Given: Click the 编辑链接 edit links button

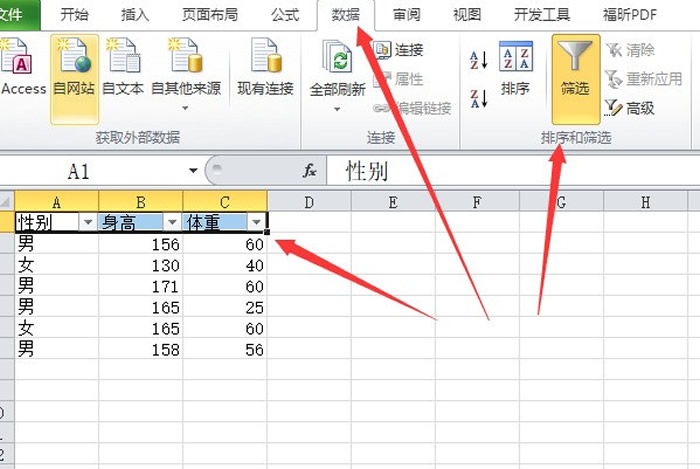Looking at the screenshot, I should [x=413, y=108].
